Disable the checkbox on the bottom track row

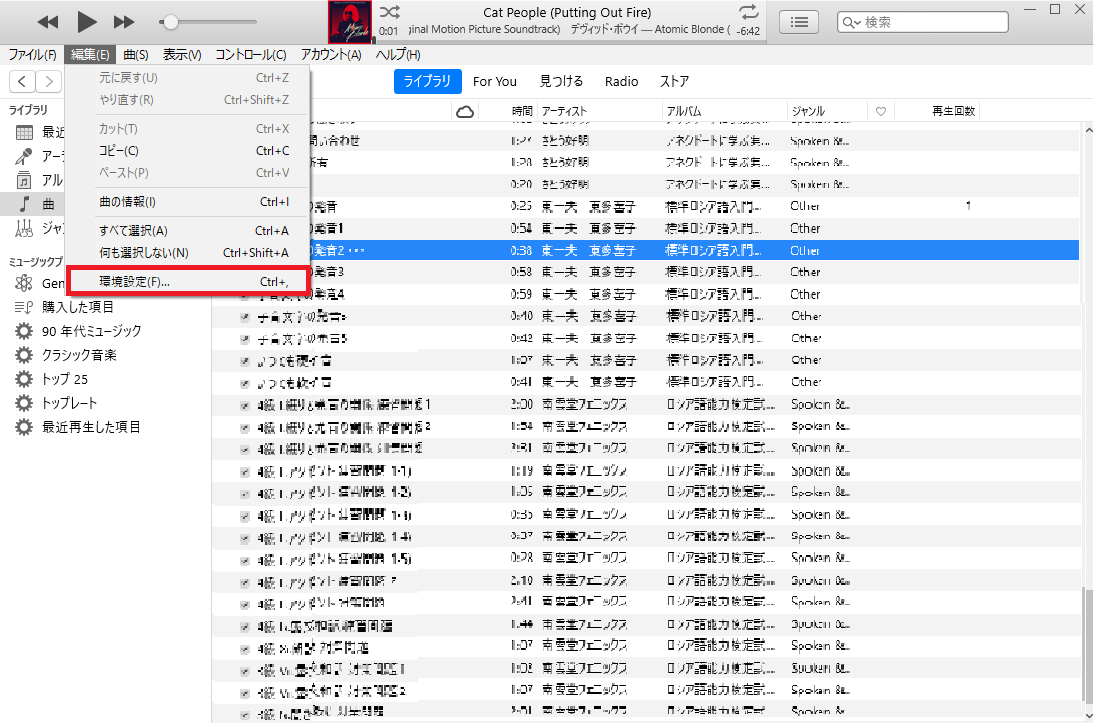click(243, 711)
